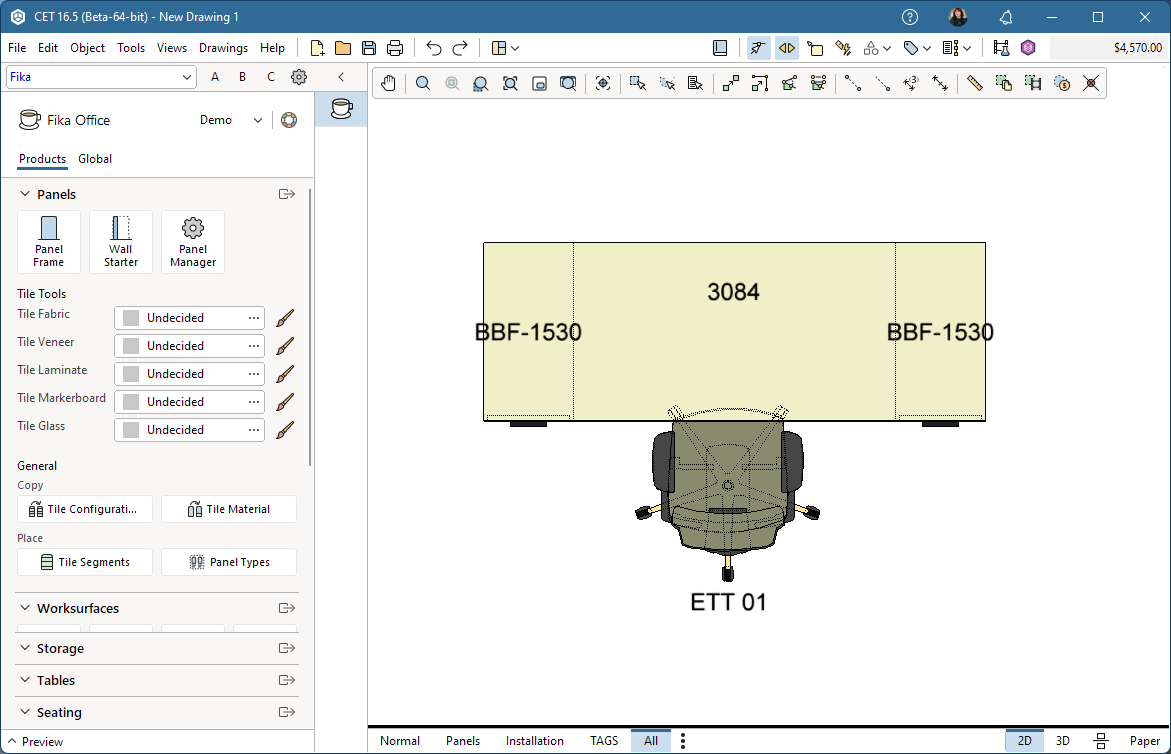Select the Pan hand tool
The image size is (1171, 754).
click(x=389, y=84)
